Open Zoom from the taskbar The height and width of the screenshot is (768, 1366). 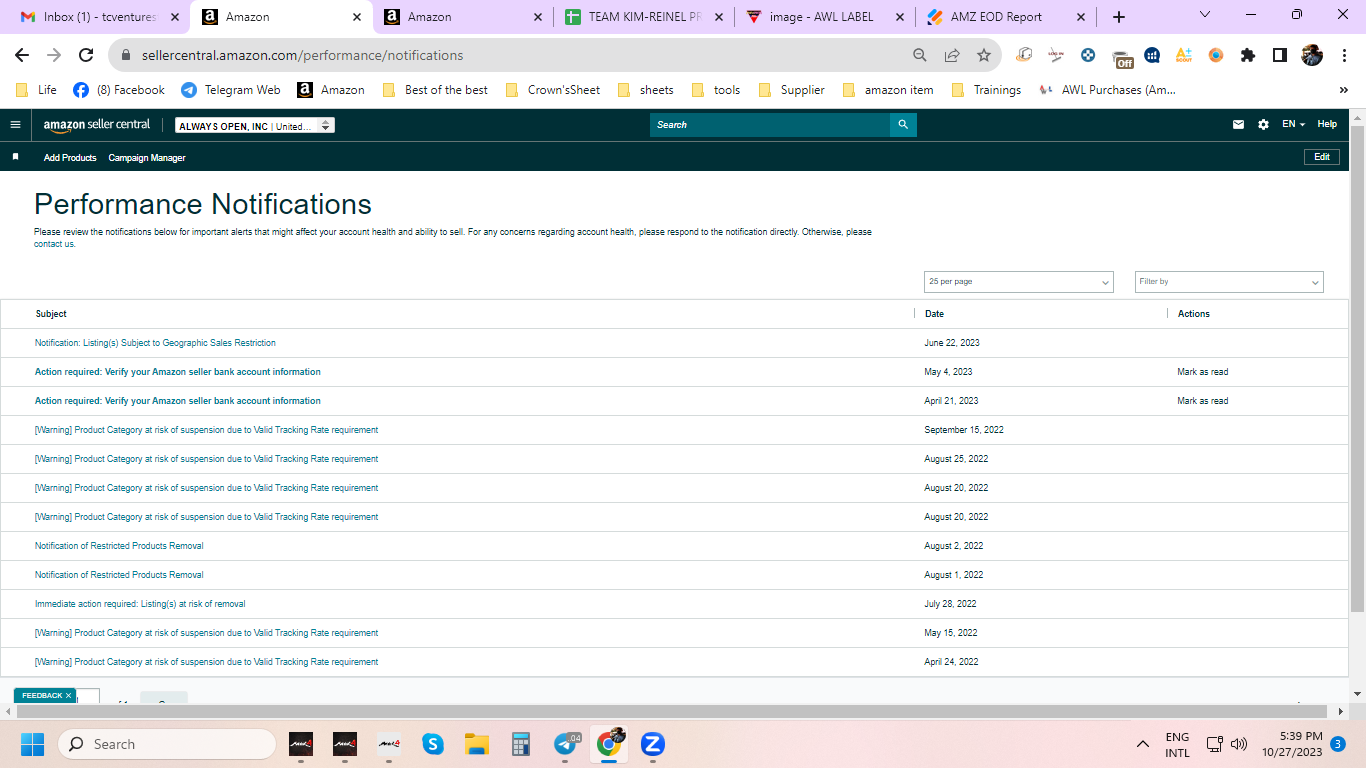[653, 744]
